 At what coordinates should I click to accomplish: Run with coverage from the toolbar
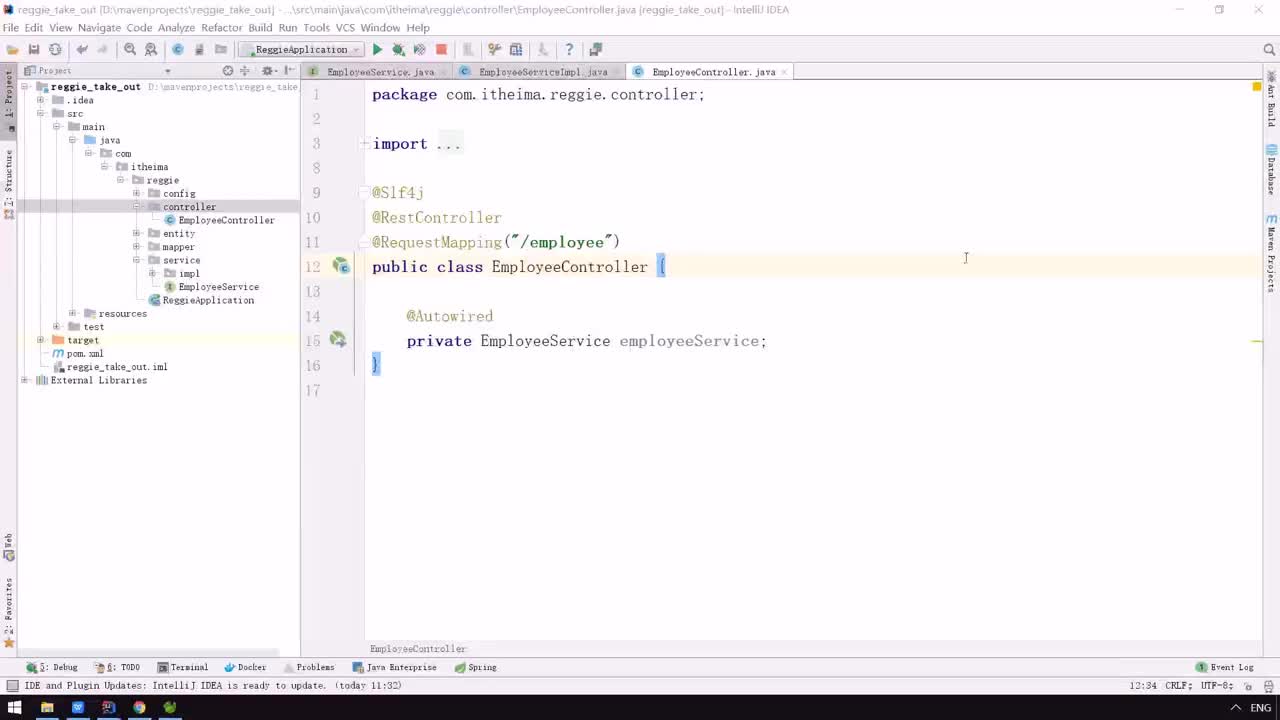(419, 49)
